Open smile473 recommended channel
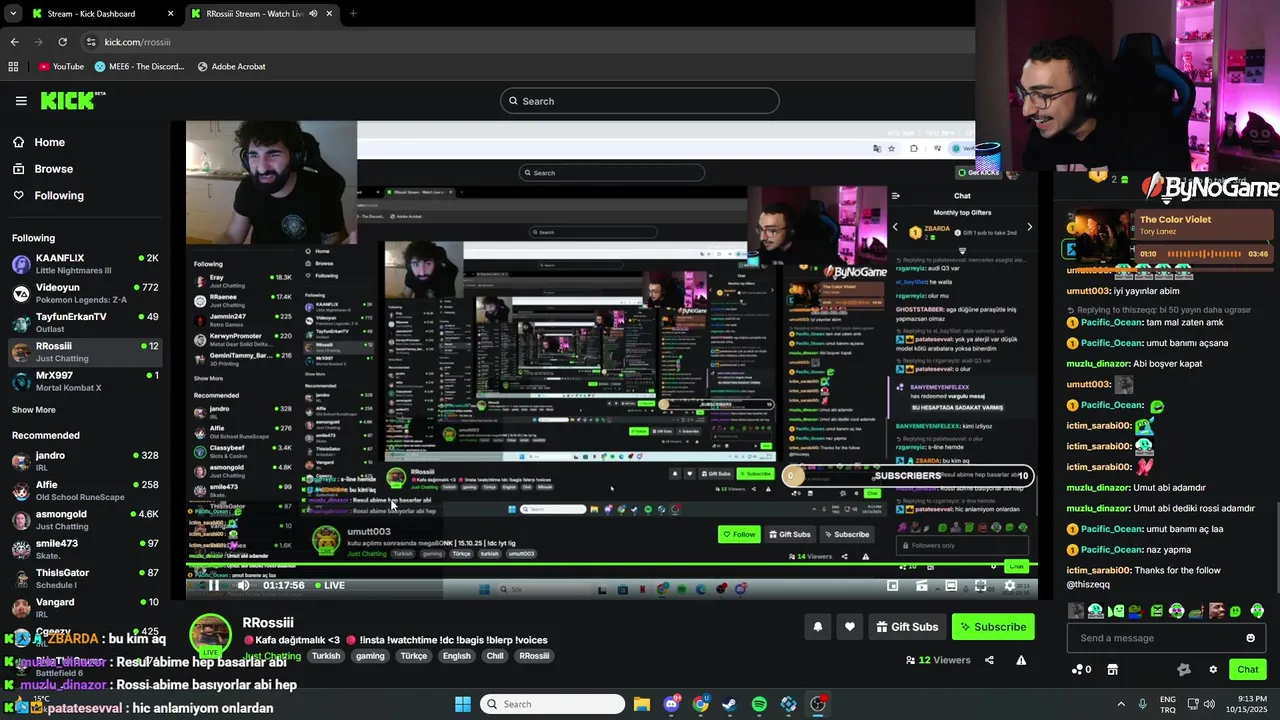The height and width of the screenshot is (720, 1280). (85, 549)
